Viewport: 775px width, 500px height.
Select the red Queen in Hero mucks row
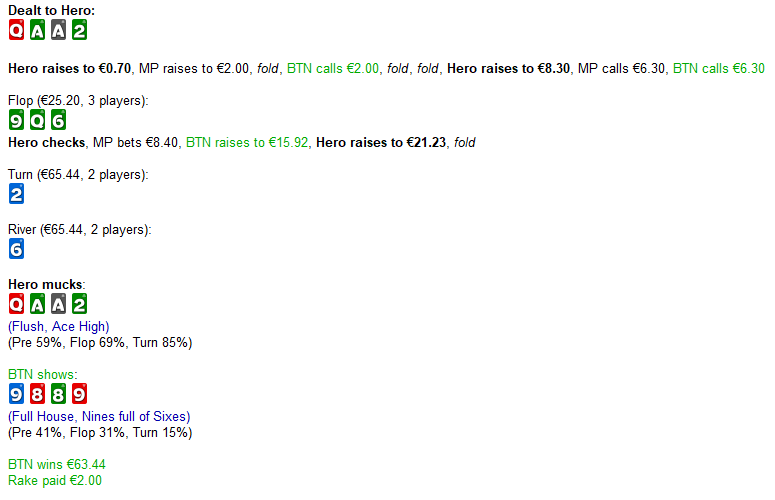click(x=16, y=304)
